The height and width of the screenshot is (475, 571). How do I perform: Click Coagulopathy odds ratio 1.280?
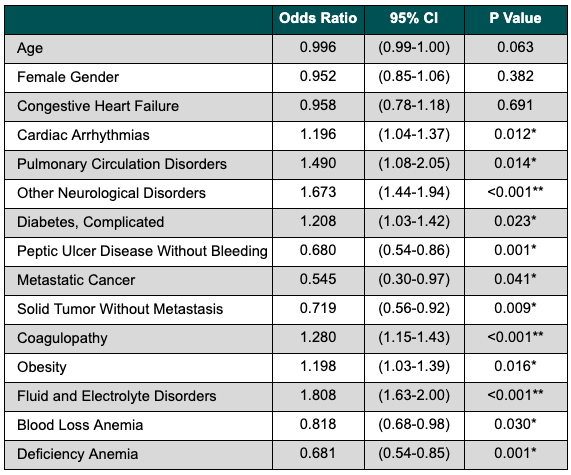pyautogui.click(x=318, y=337)
